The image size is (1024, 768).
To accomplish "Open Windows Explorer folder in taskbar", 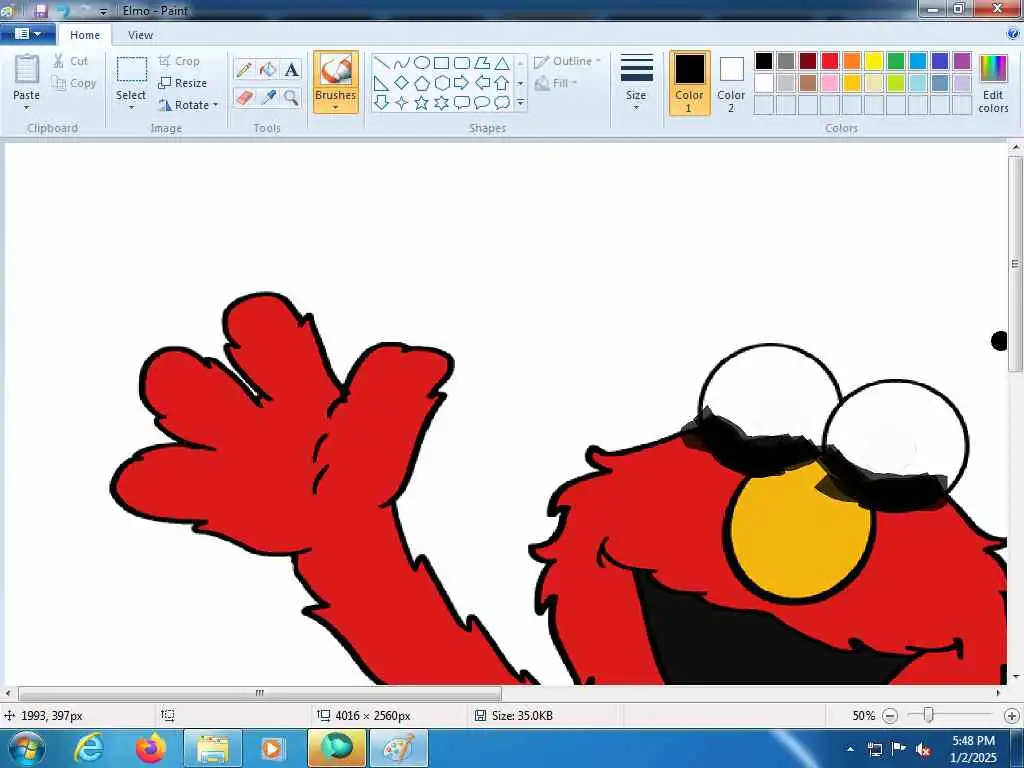I will pos(212,748).
